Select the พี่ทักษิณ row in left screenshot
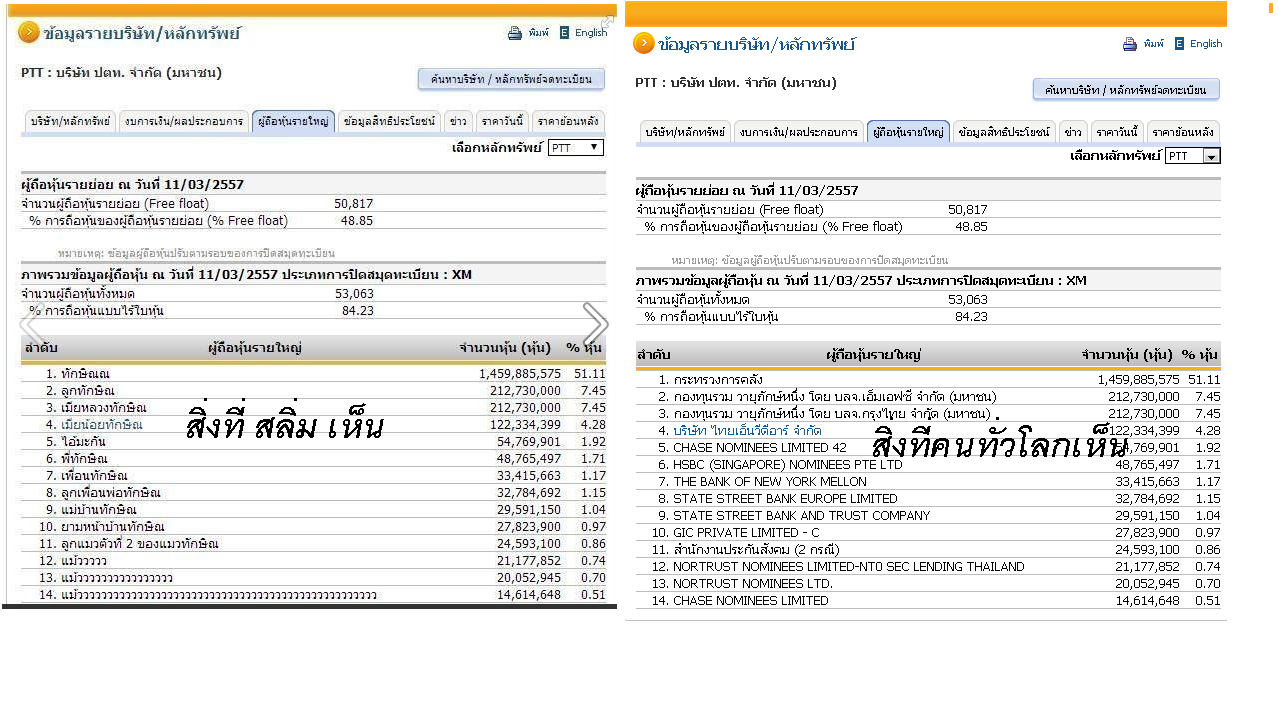1278x724 pixels. pyautogui.click(x=313, y=458)
